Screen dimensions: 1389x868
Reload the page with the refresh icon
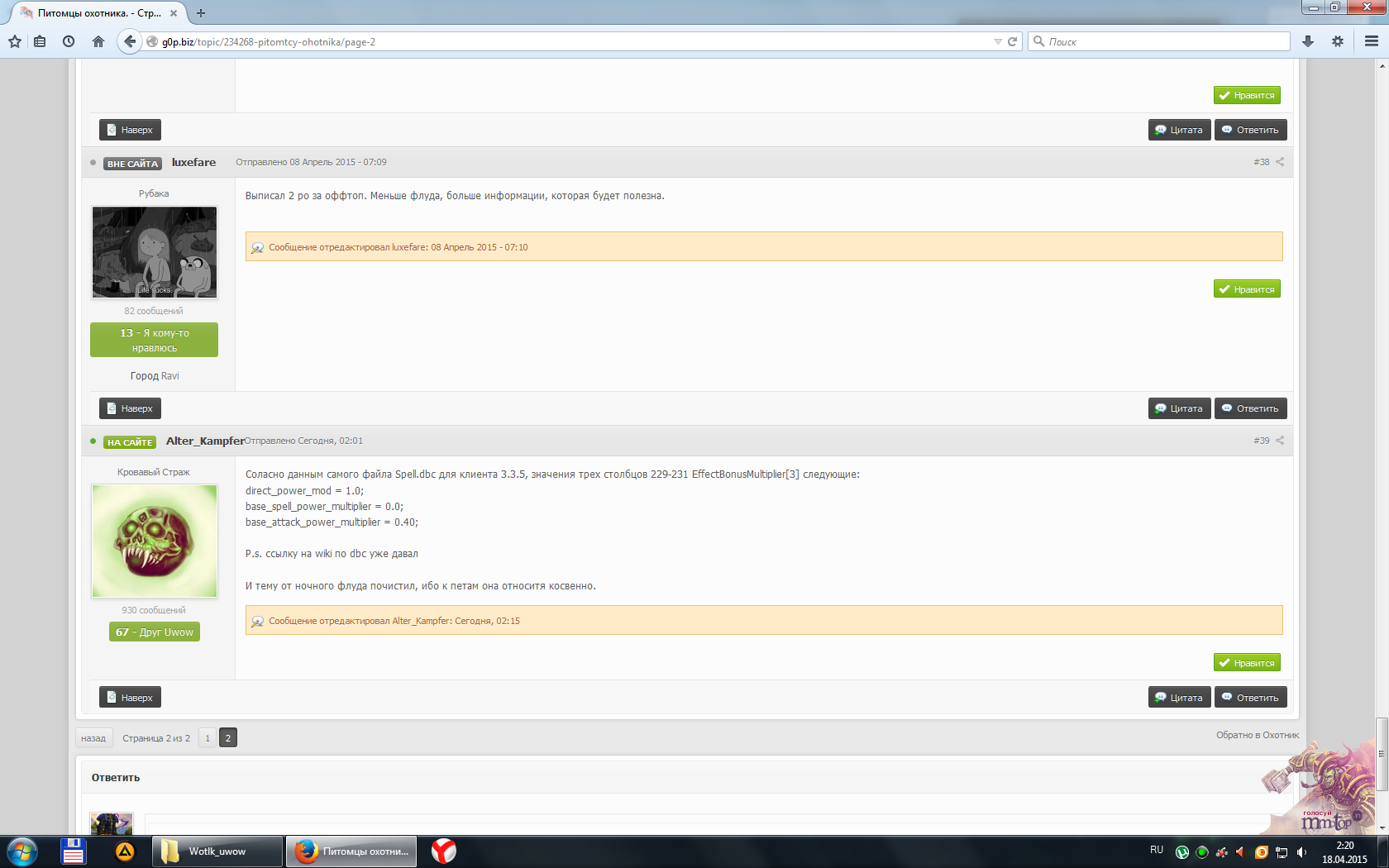[x=1012, y=41]
